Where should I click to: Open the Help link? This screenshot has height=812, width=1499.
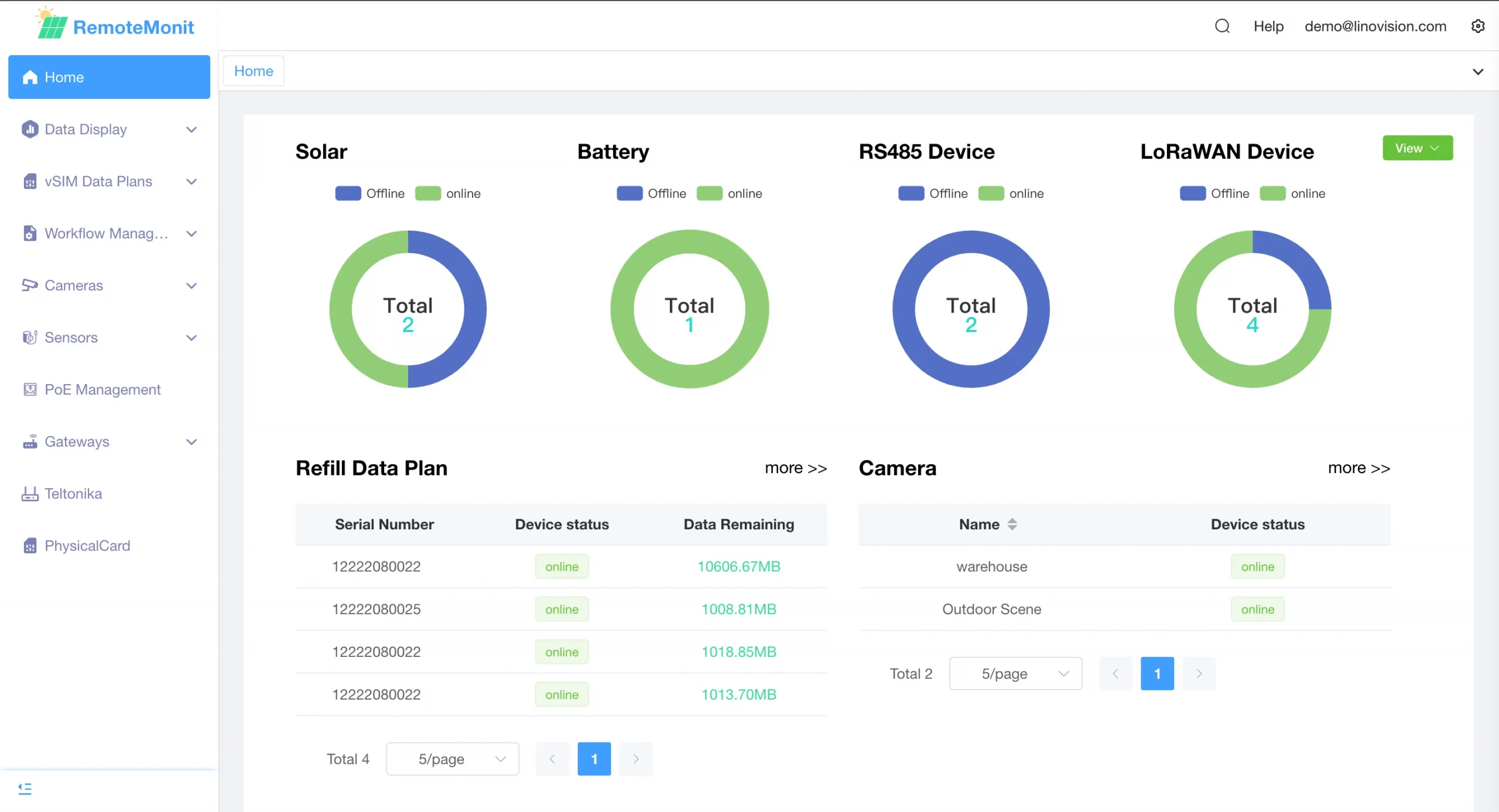1268,26
